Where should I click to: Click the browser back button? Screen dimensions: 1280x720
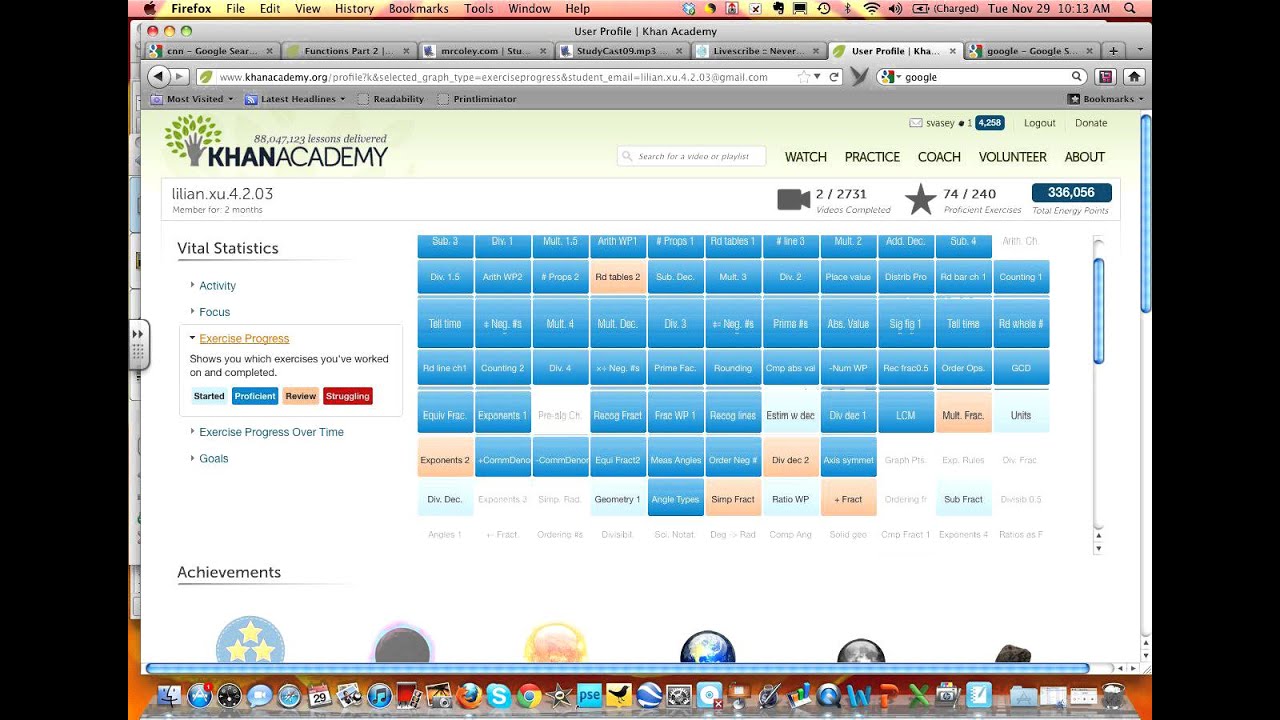coord(158,76)
